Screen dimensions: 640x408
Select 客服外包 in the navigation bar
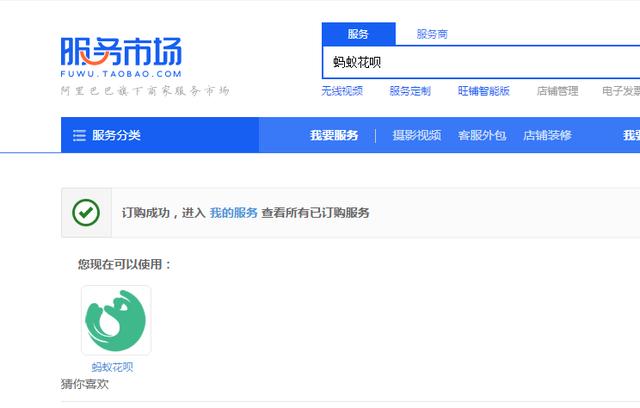click(482, 135)
